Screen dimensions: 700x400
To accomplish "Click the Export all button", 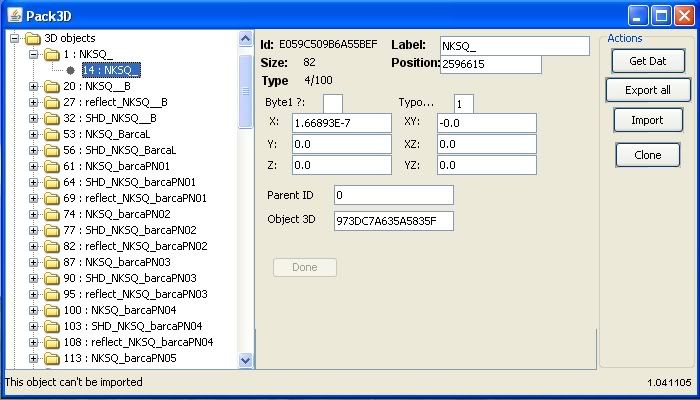I will click(x=648, y=90).
